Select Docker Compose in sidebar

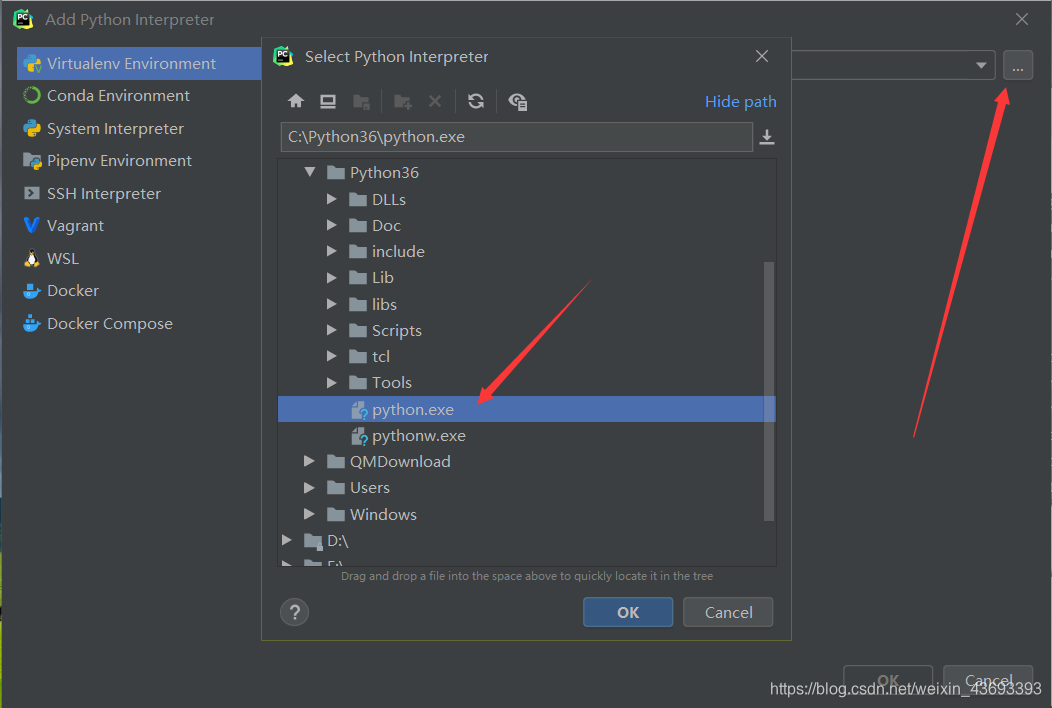tap(139, 323)
